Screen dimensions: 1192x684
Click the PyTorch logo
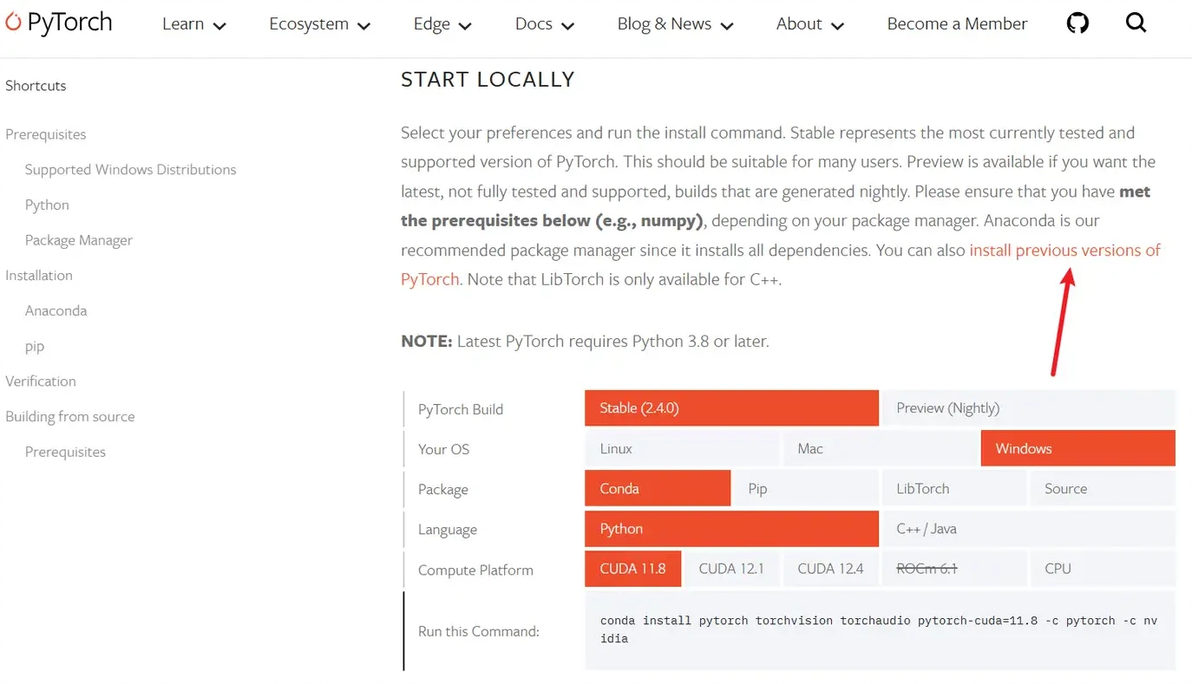[58, 23]
